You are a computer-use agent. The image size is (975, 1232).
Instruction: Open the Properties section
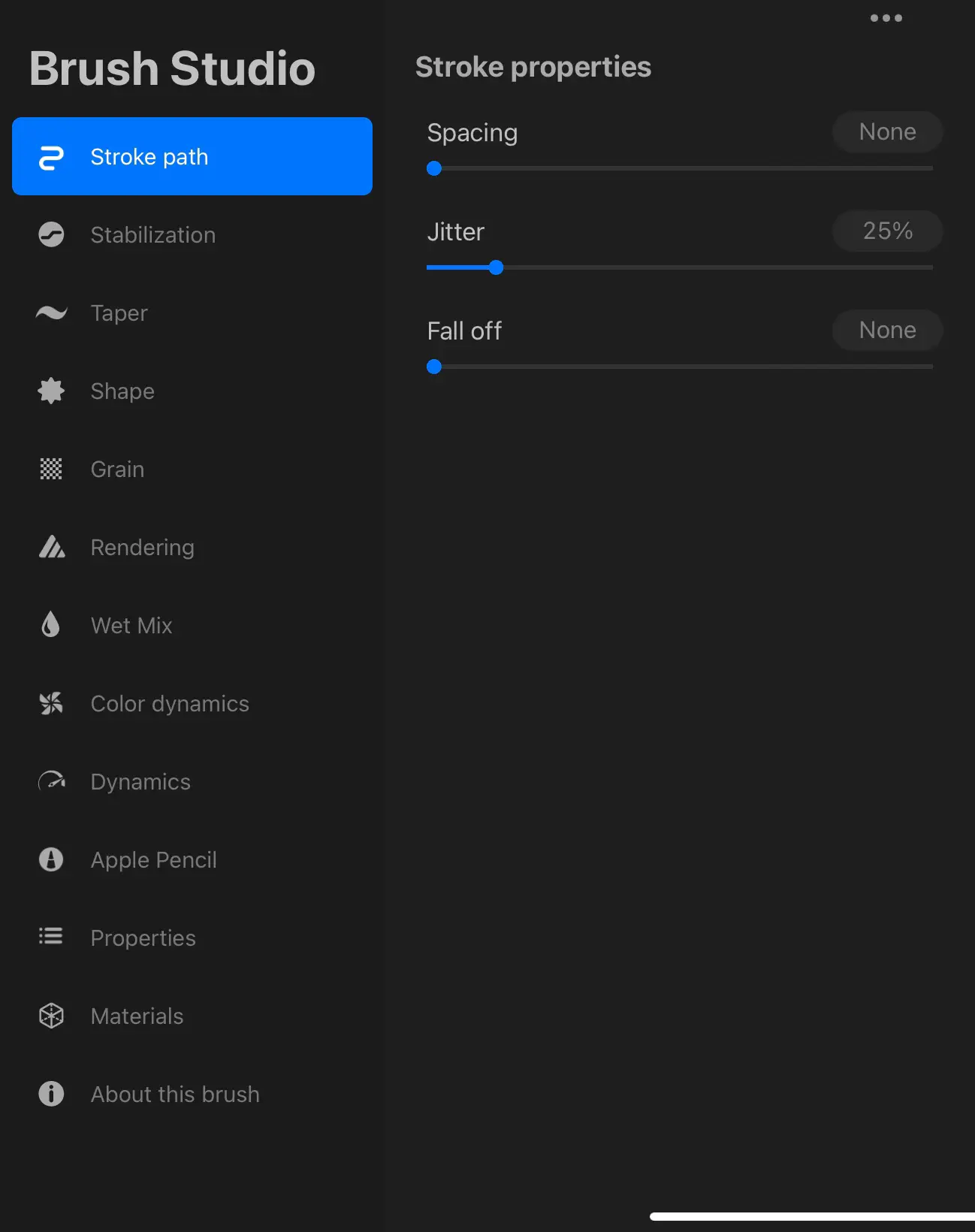point(143,938)
